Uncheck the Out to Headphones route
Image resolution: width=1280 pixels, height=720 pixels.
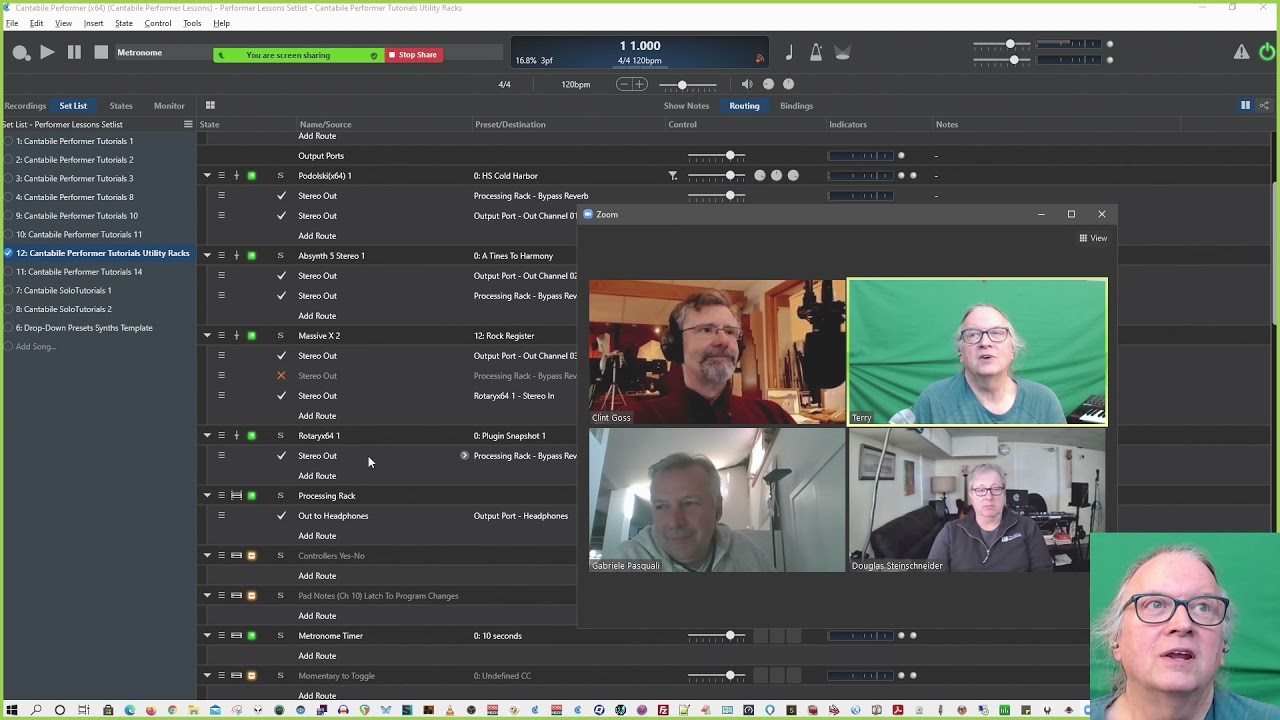tap(281, 516)
